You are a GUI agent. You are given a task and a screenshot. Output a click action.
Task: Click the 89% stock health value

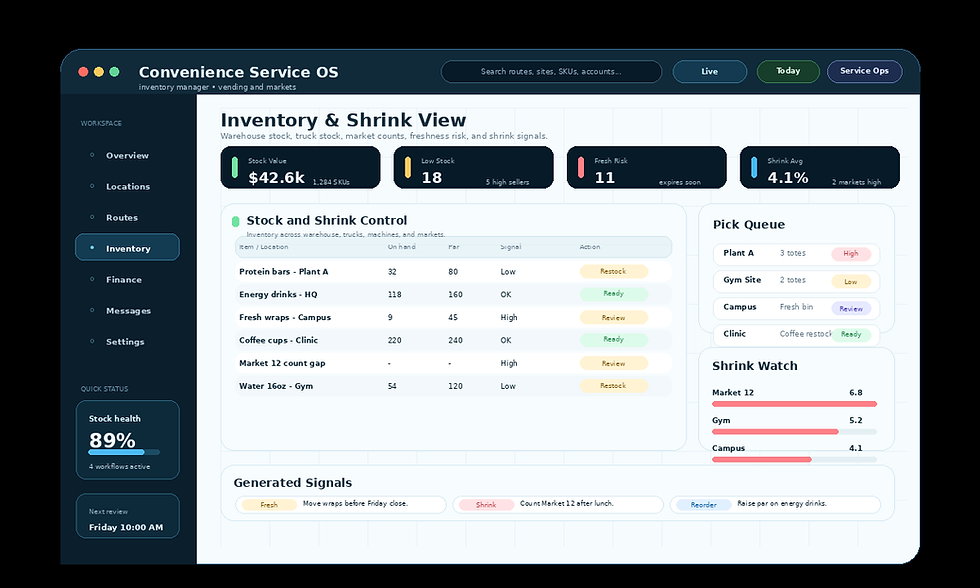(x=112, y=440)
